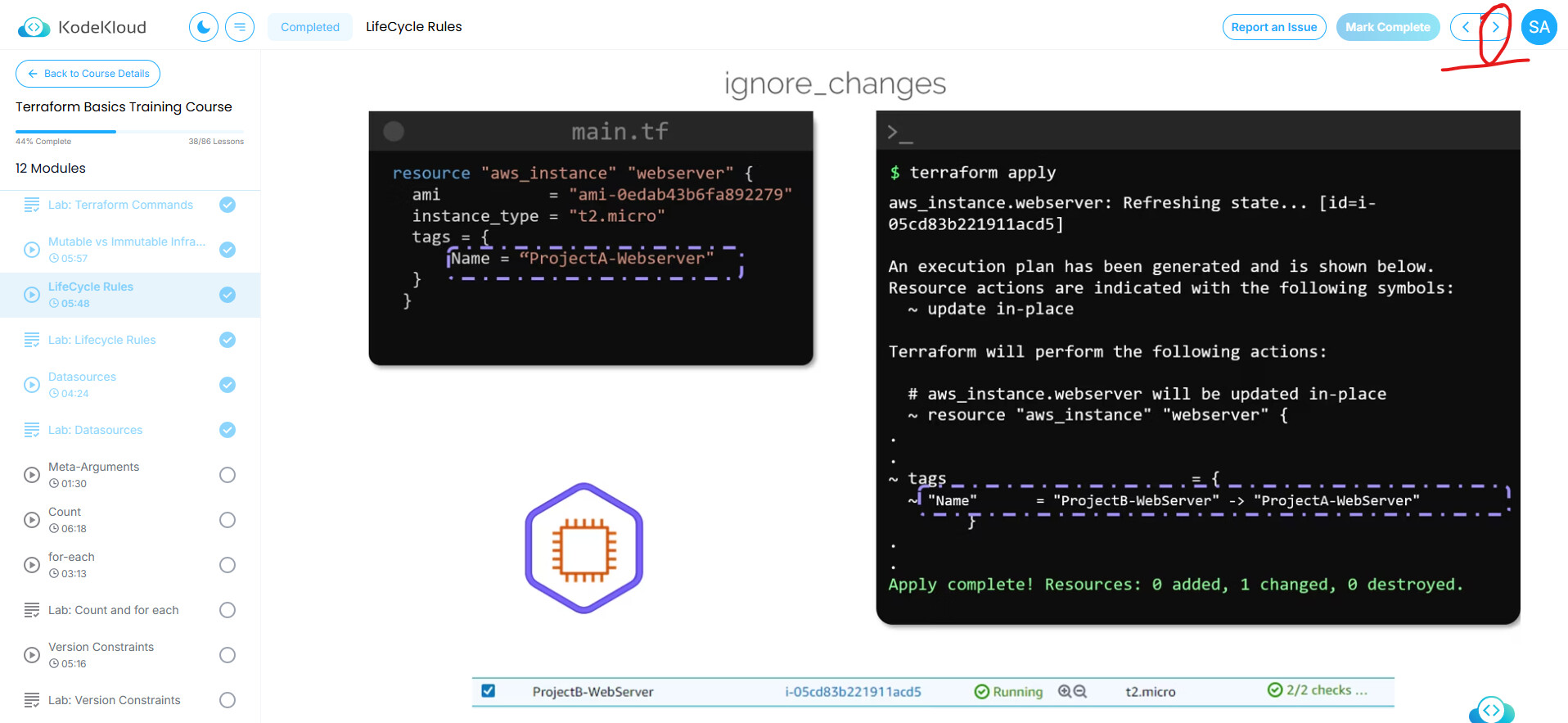Toggle completion check for Mutable vs Immutable
The image size is (1568, 723).
pyautogui.click(x=228, y=250)
